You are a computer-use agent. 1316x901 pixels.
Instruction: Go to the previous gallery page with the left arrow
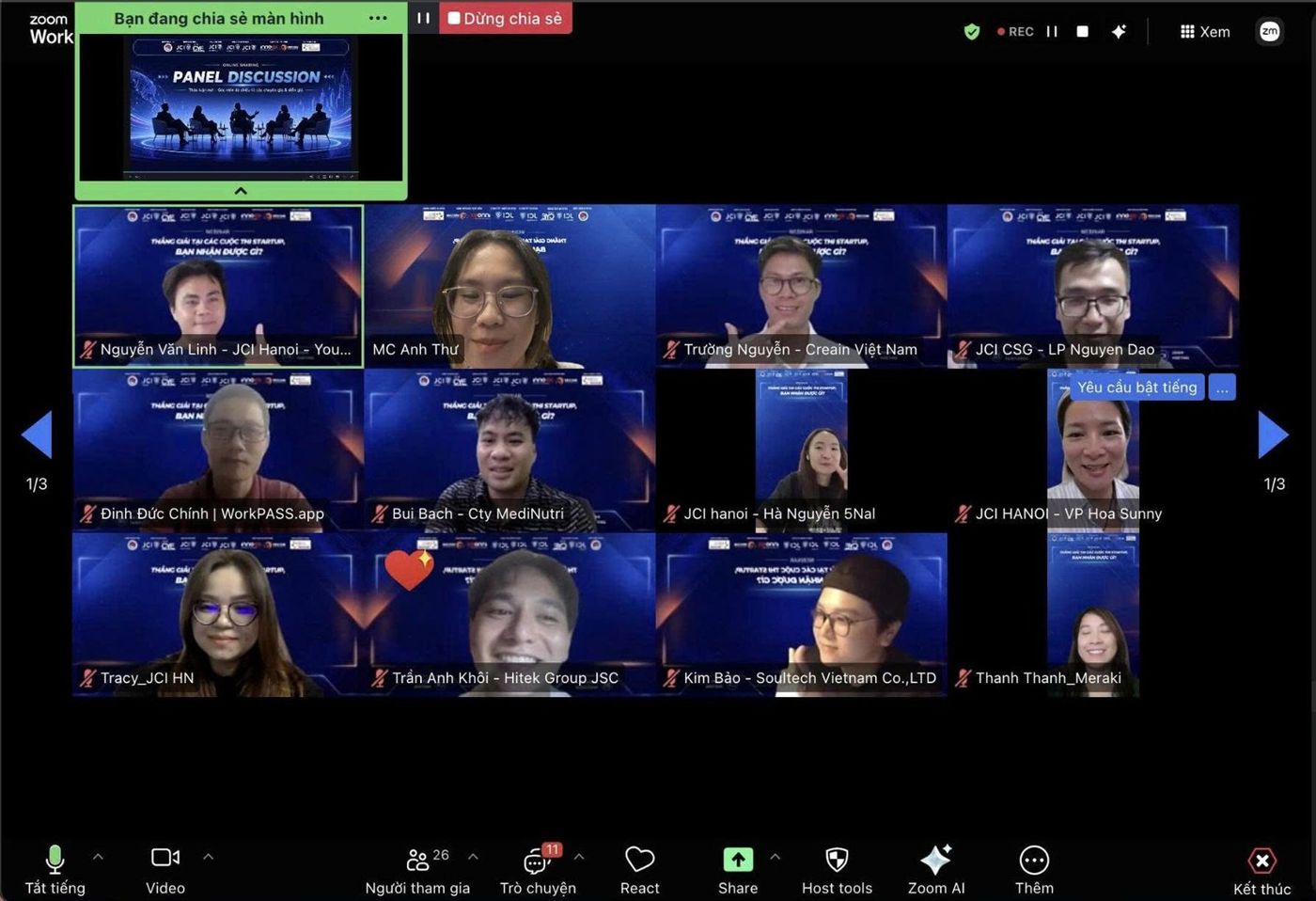pos(37,435)
